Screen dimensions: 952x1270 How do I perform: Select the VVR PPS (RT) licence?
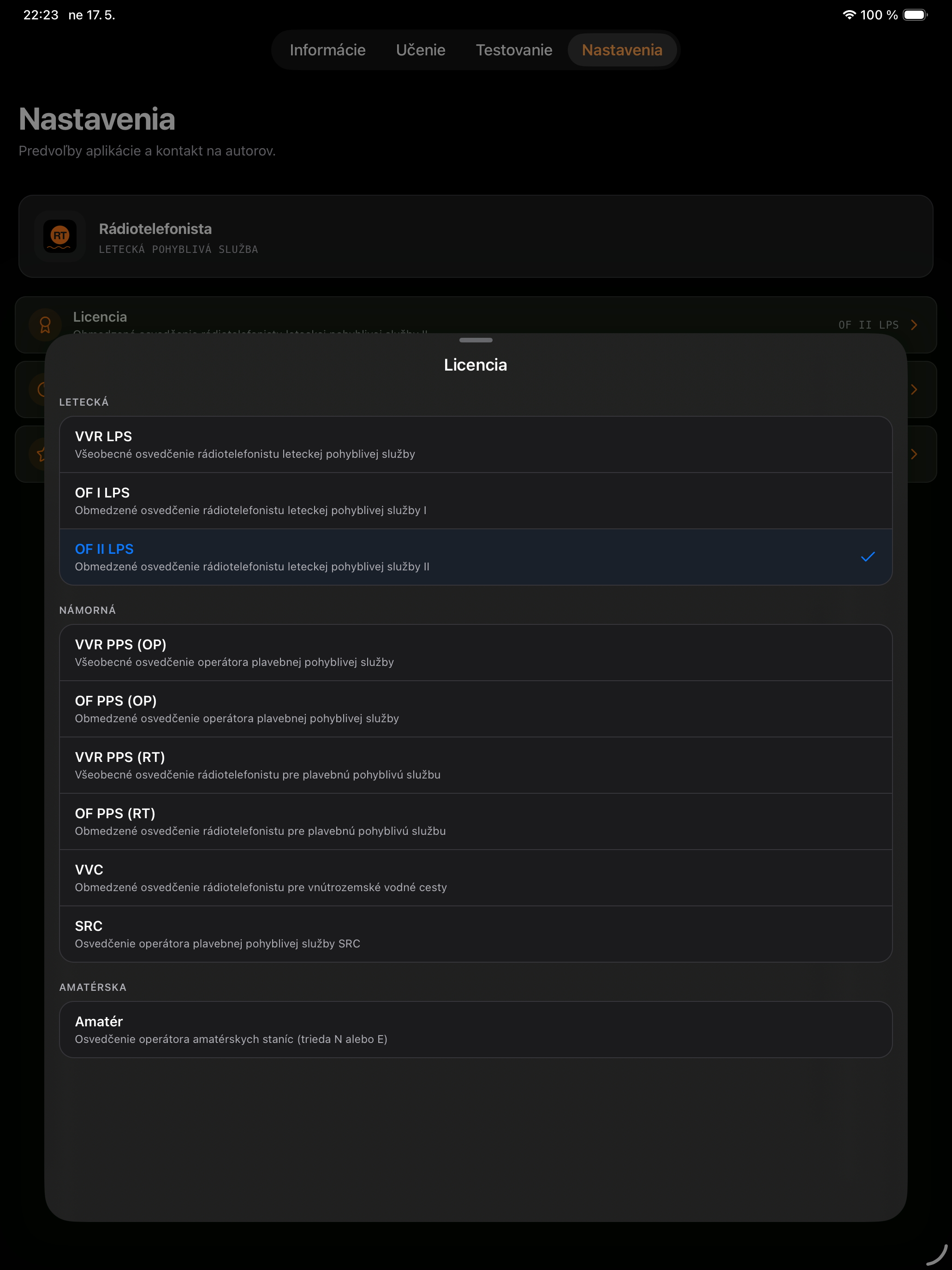coord(476,765)
